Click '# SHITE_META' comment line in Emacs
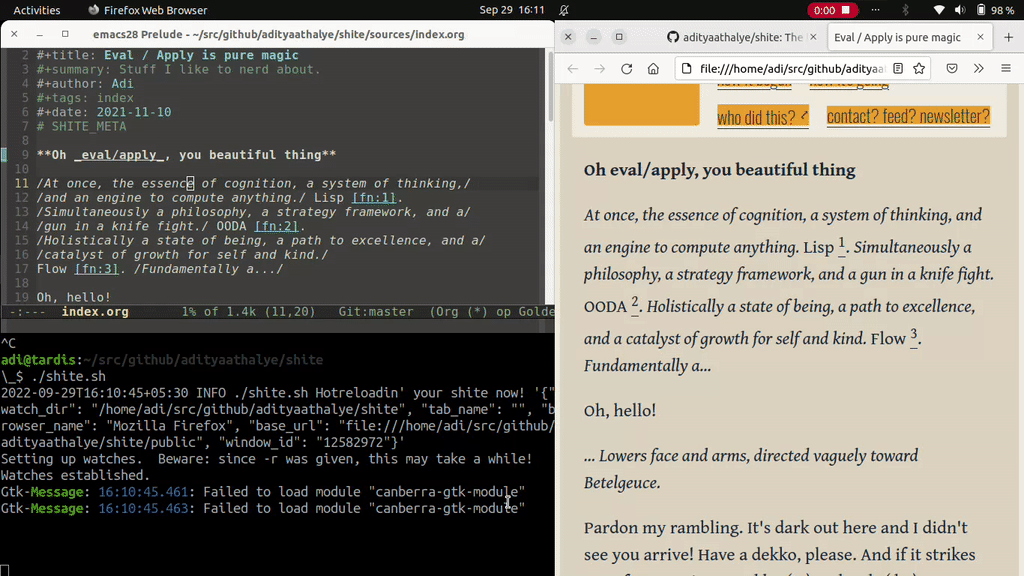The image size is (1024, 576). pyautogui.click(x=82, y=127)
